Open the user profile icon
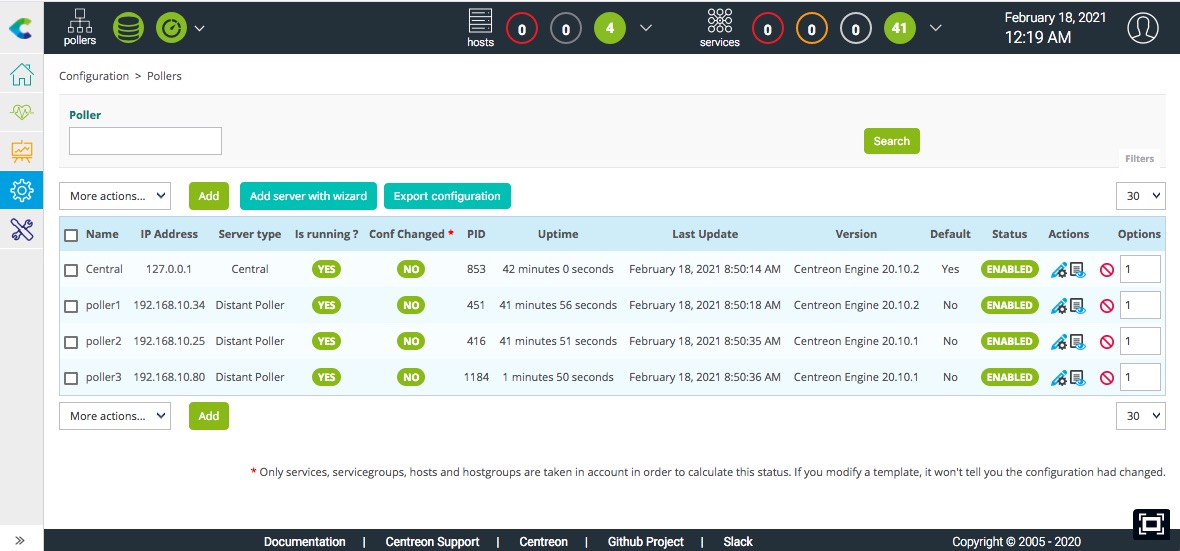Image resolution: width=1180 pixels, height=551 pixels. point(1142,28)
